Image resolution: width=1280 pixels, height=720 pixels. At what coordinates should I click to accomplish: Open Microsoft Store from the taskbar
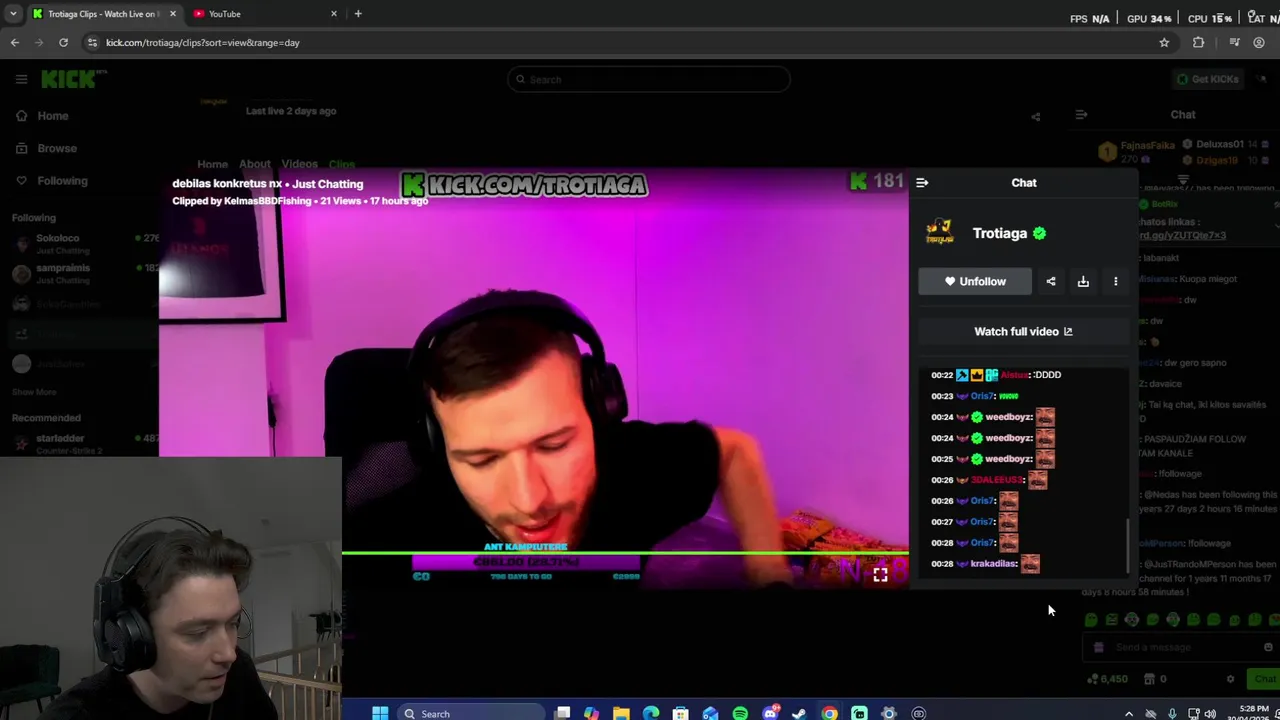pos(681,713)
